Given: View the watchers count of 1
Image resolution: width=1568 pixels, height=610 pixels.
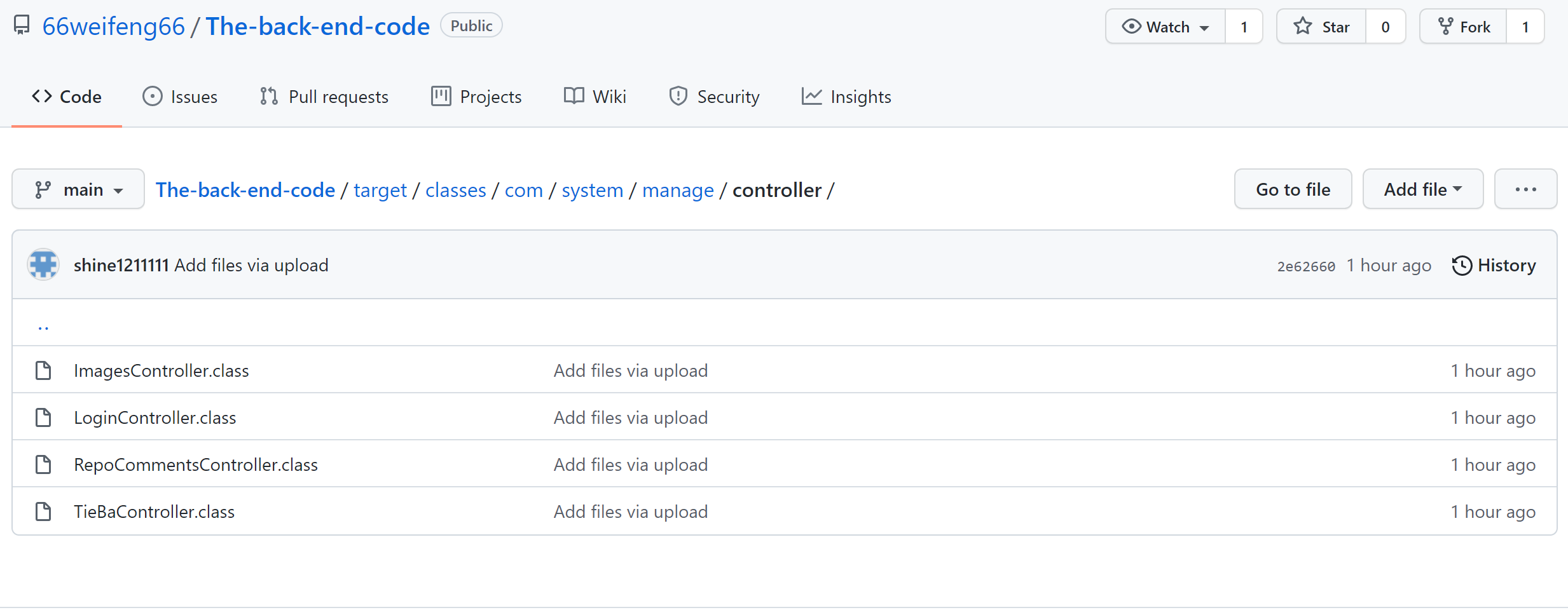Looking at the screenshot, I should (1244, 27).
